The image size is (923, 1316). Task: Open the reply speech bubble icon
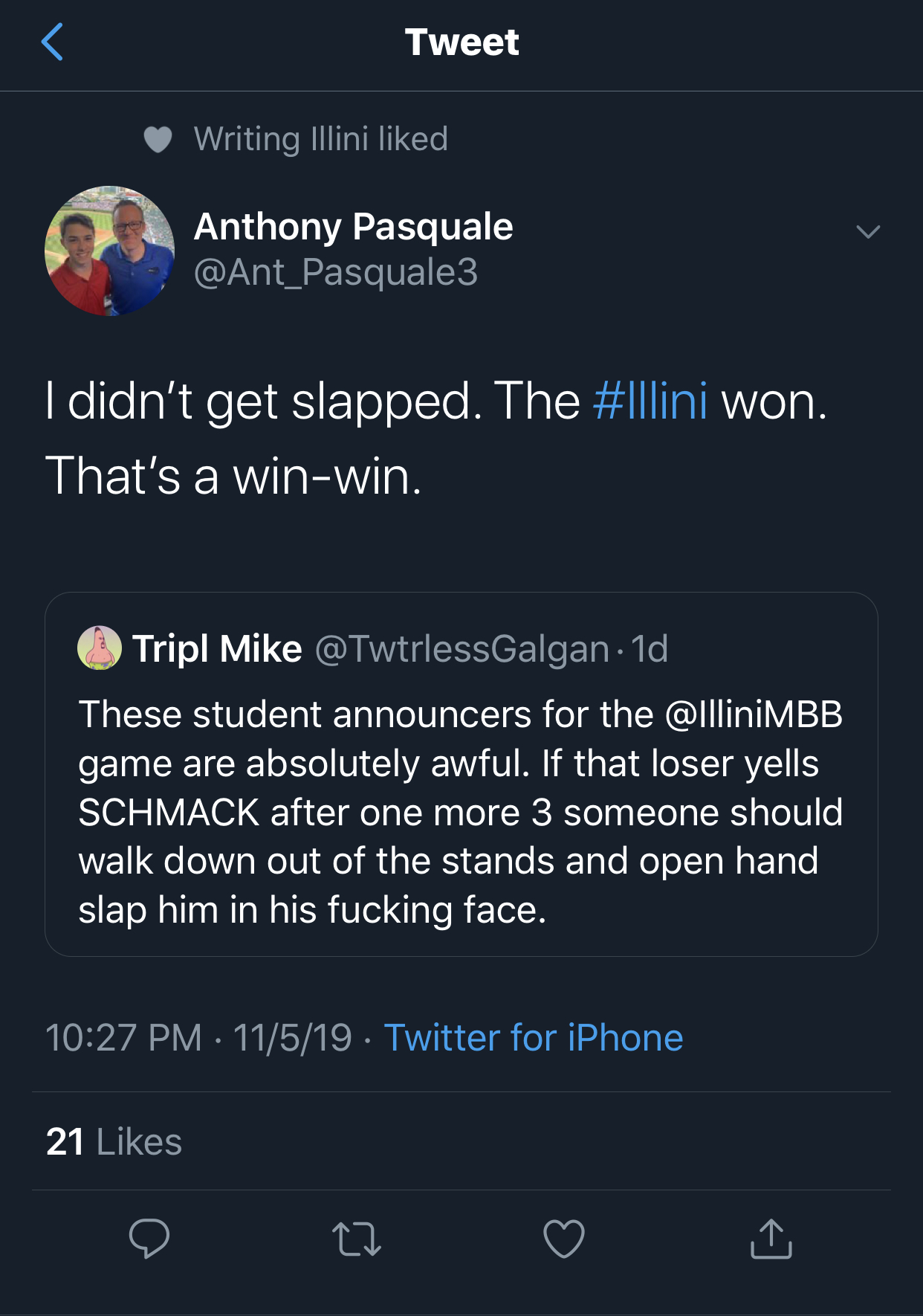click(x=149, y=1238)
